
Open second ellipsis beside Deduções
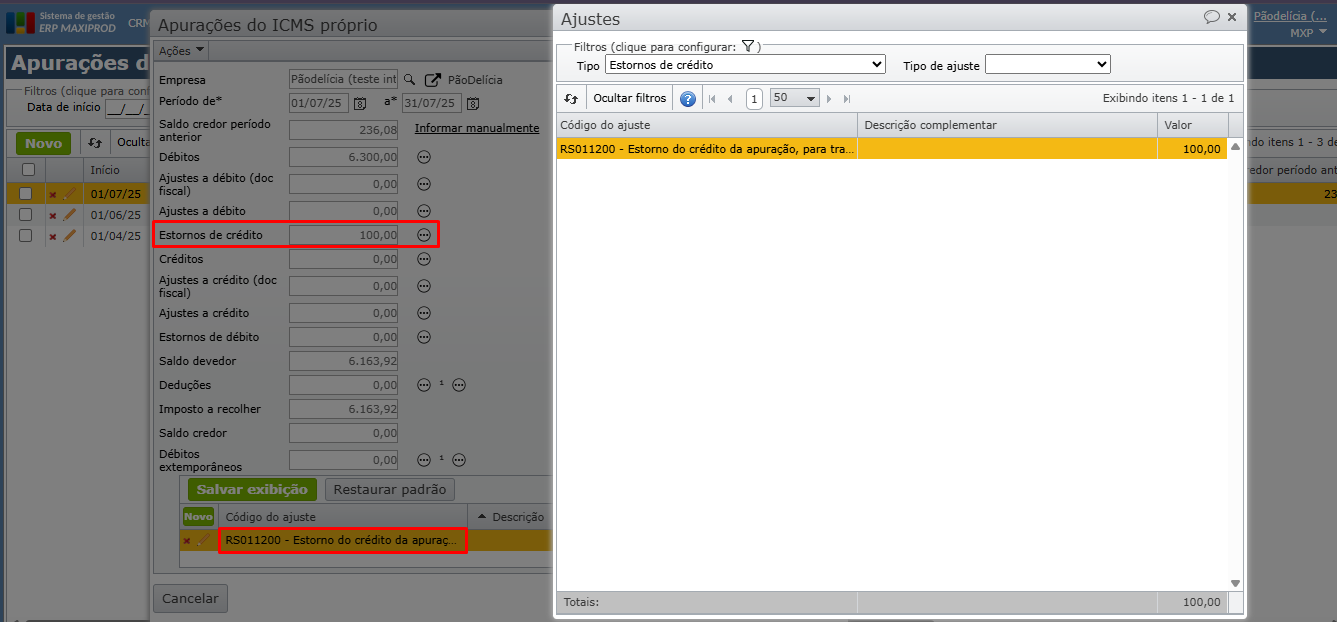(x=459, y=385)
